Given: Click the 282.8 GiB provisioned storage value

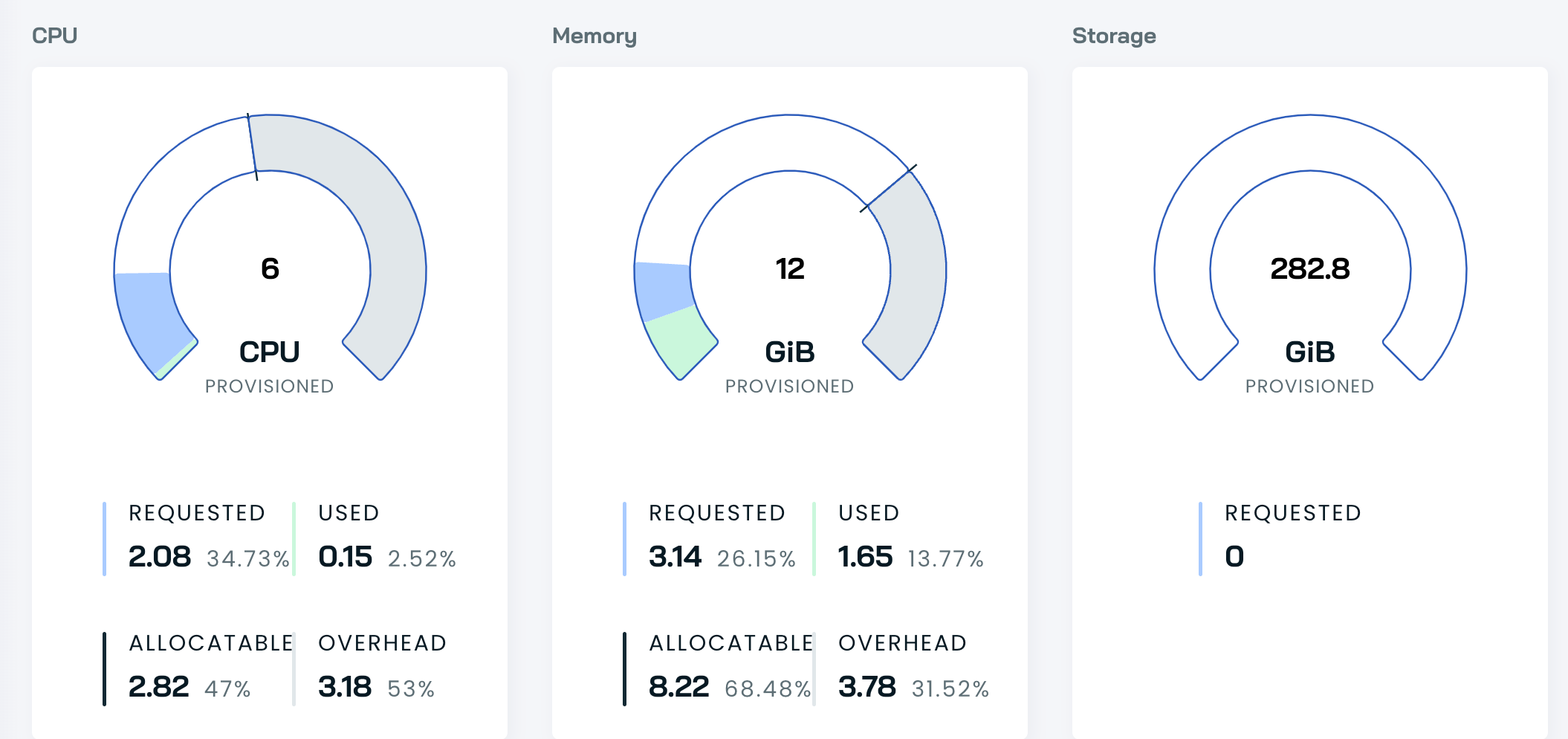Looking at the screenshot, I should point(1309,269).
